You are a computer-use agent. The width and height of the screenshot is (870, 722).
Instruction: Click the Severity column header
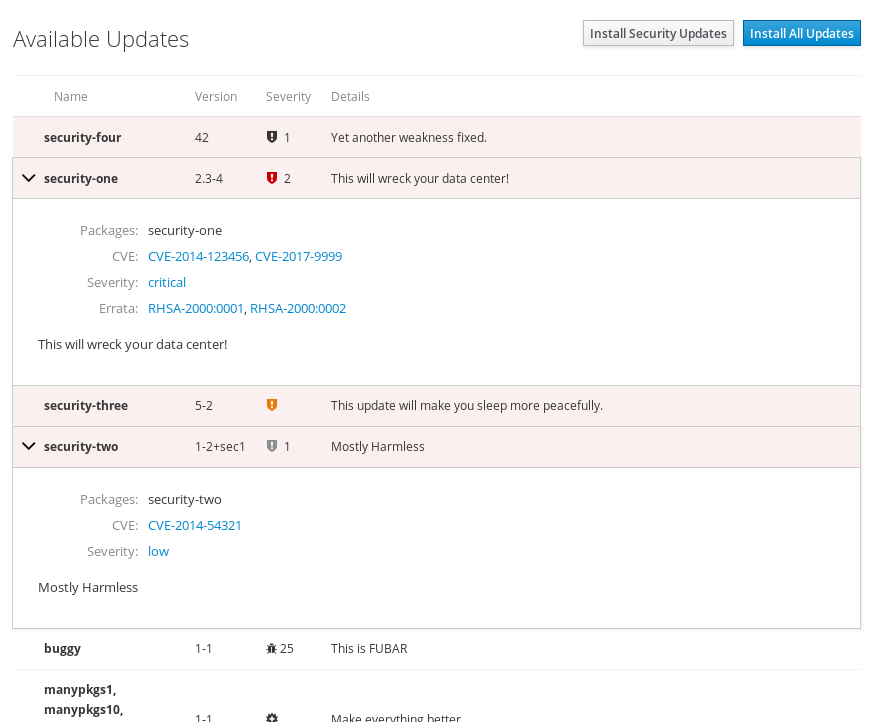pos(288,97)
